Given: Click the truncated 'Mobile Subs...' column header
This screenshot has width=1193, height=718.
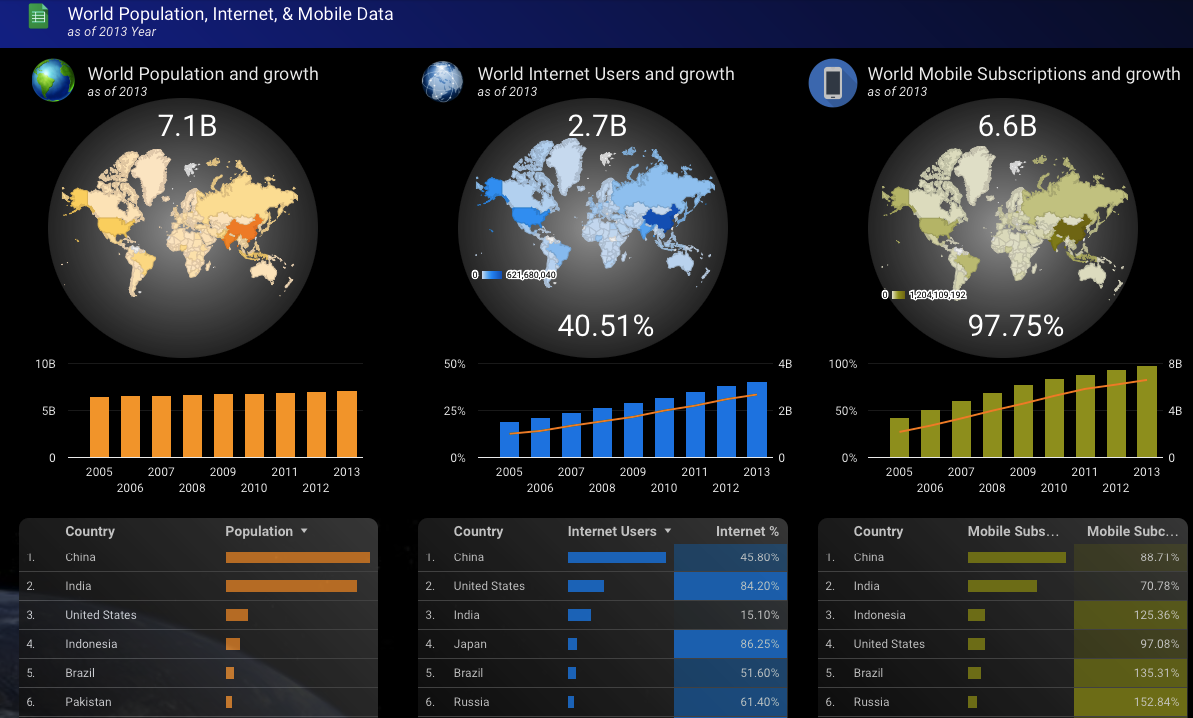Looking at the screenshot, I should coord(1013,531).
